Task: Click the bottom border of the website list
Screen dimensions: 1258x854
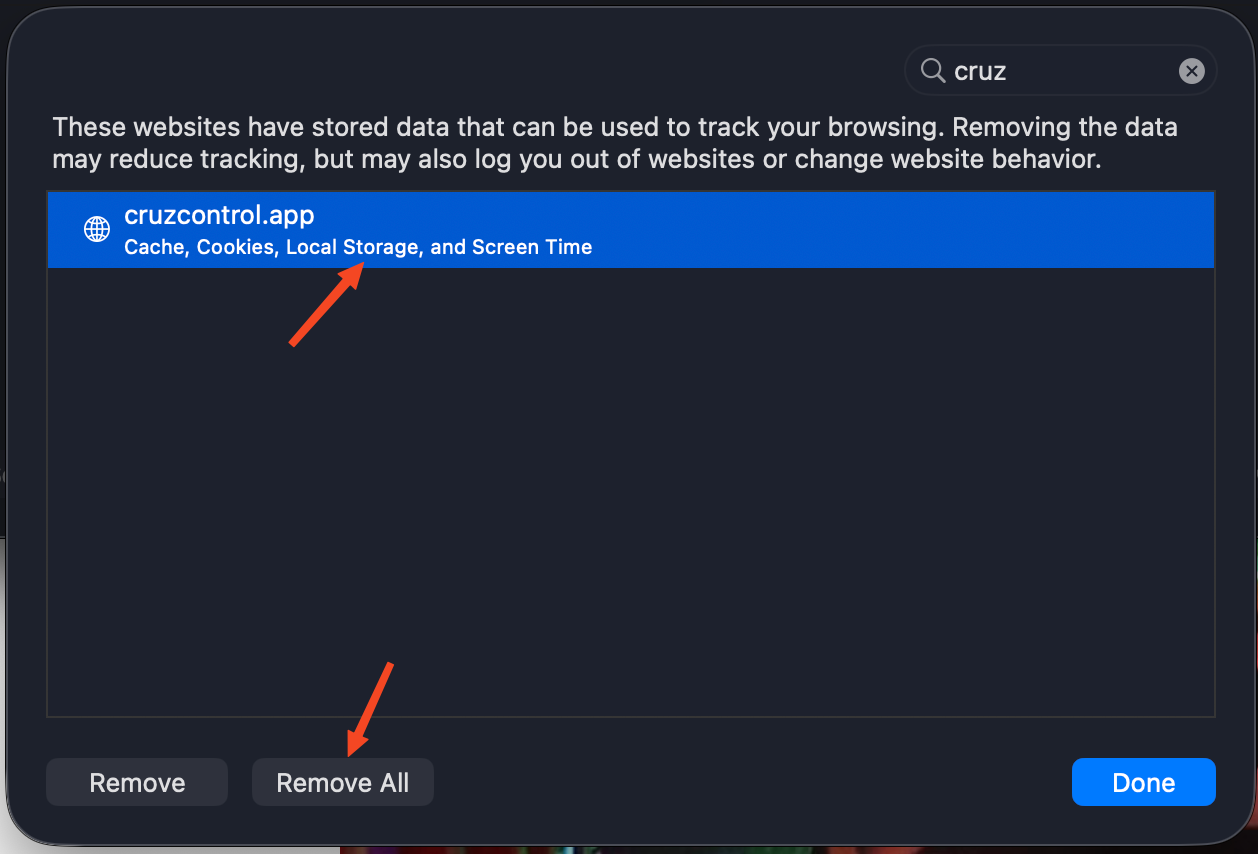Action: pos(630,716)
